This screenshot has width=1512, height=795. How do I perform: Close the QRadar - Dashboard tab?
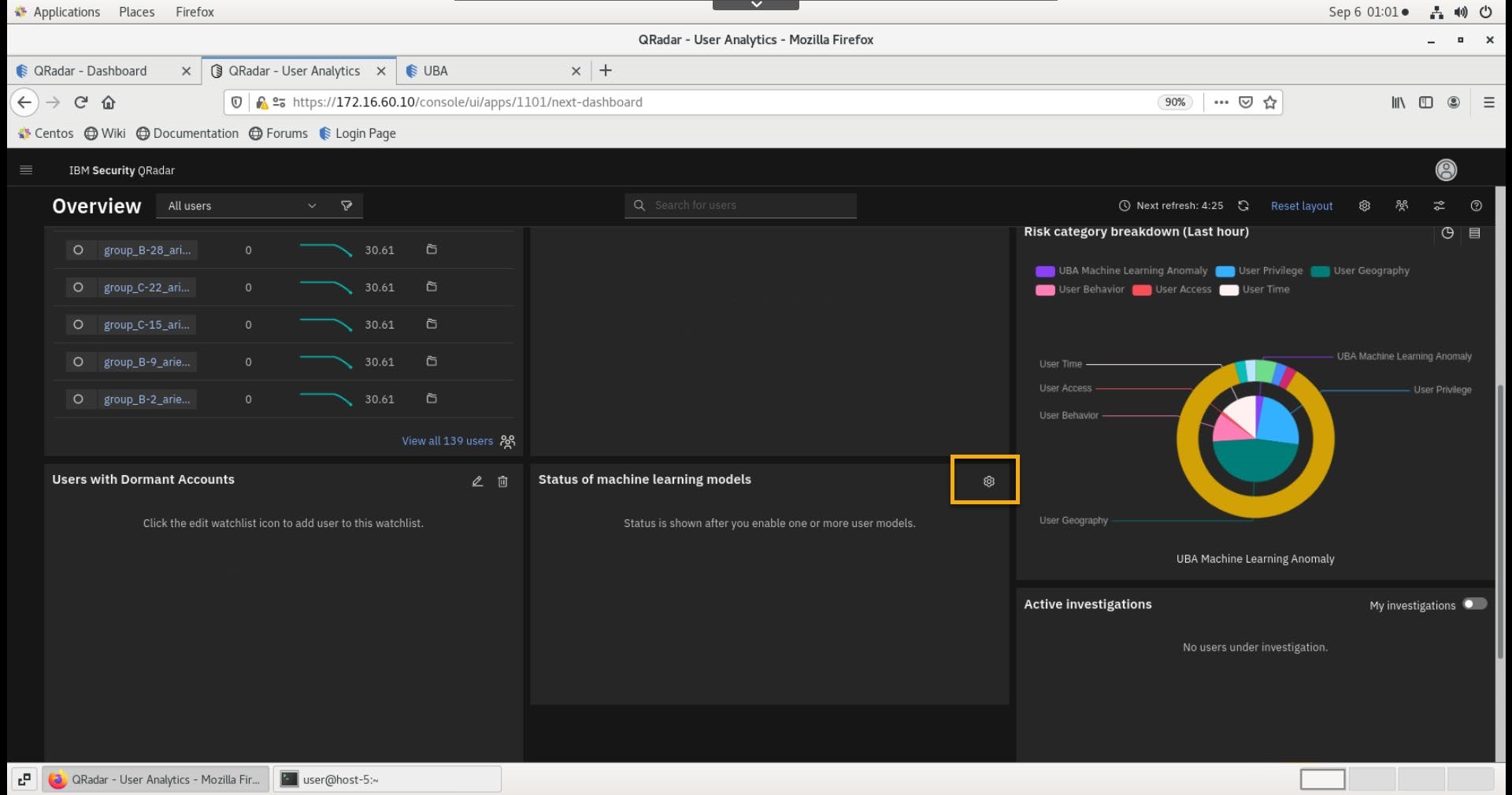pos(186,71)
